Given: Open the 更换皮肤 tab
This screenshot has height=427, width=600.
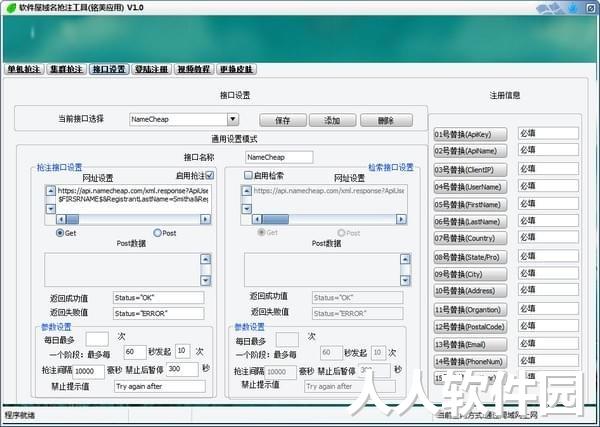Looking at the screenshot, I should tap(236, 69).
